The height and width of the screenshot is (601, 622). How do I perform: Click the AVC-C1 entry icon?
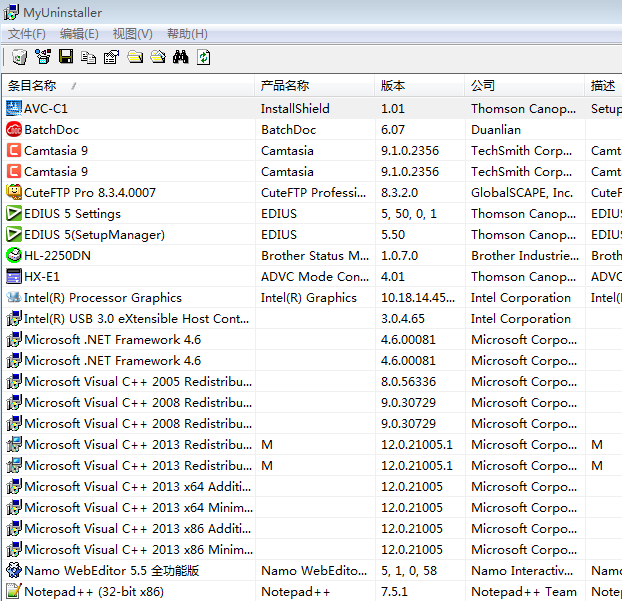click(x=14, y=108)
